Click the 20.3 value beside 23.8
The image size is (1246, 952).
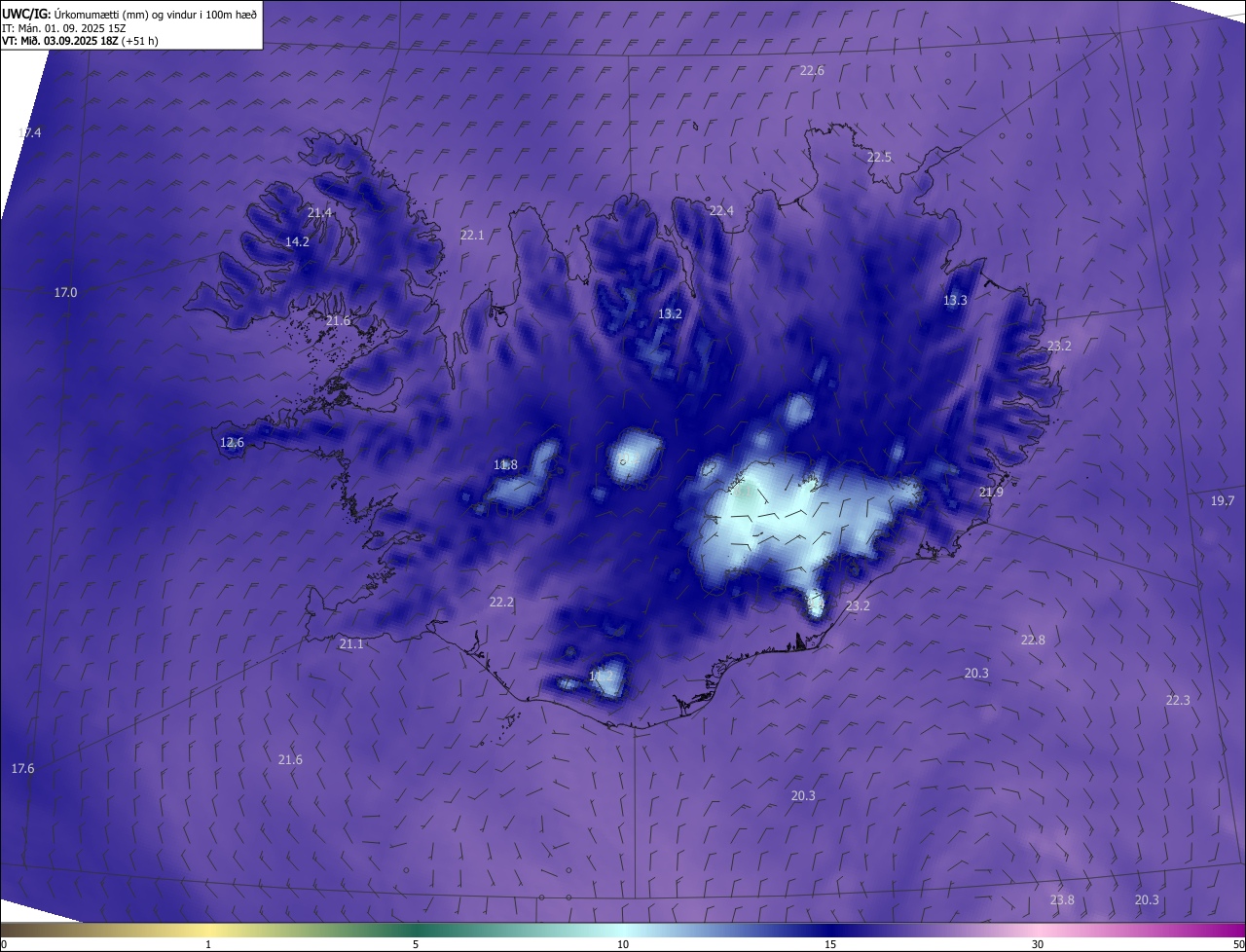1147,899
